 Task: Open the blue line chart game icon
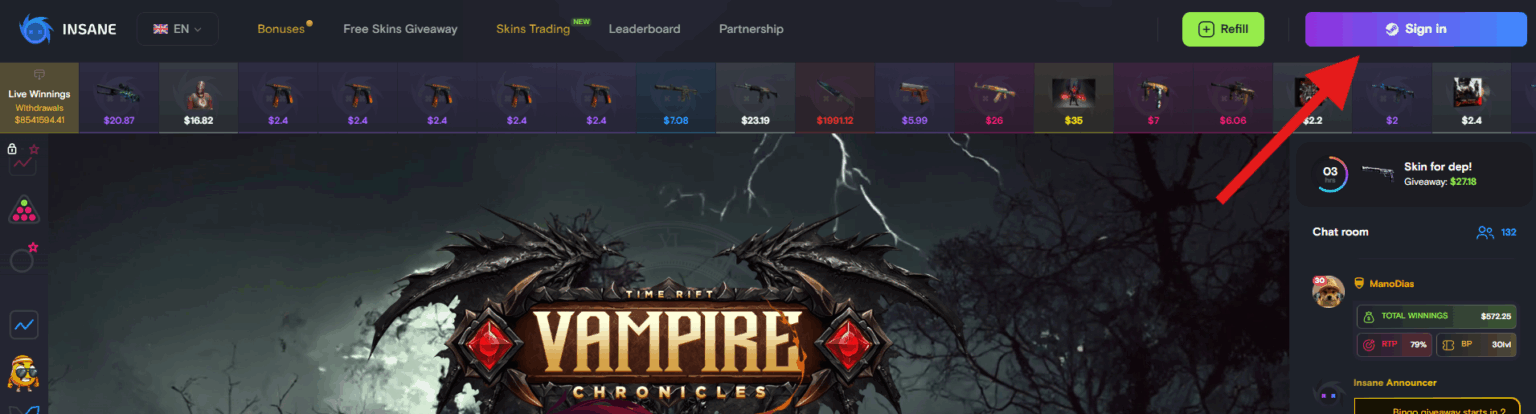(x=24, y=324)
